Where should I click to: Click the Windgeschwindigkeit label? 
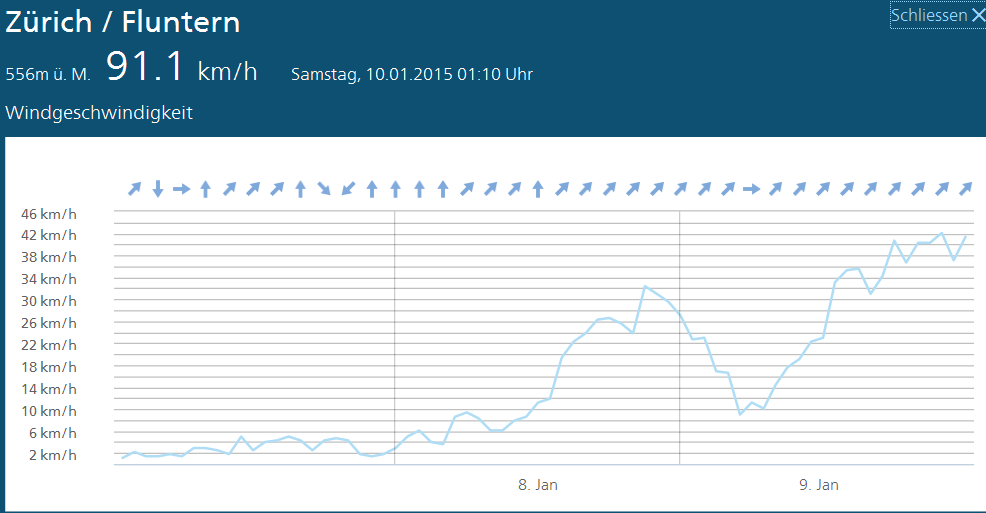click(x=99, y=113)
